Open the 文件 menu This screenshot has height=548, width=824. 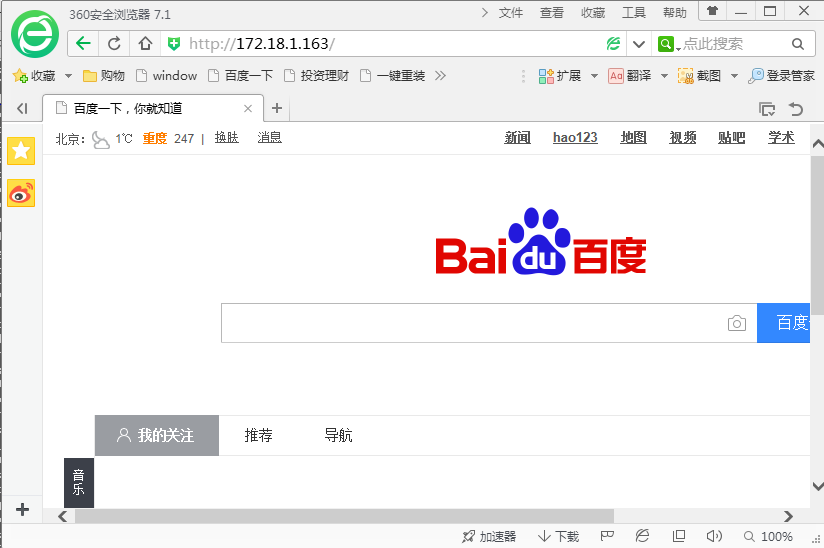click(x=510, y=13)
